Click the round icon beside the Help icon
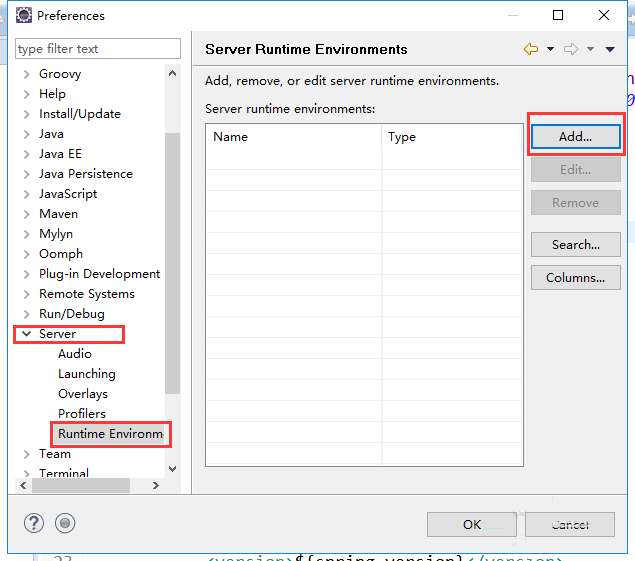Image resolution: width=635 pixels, height=561 pixels. (x=65, y=523)
